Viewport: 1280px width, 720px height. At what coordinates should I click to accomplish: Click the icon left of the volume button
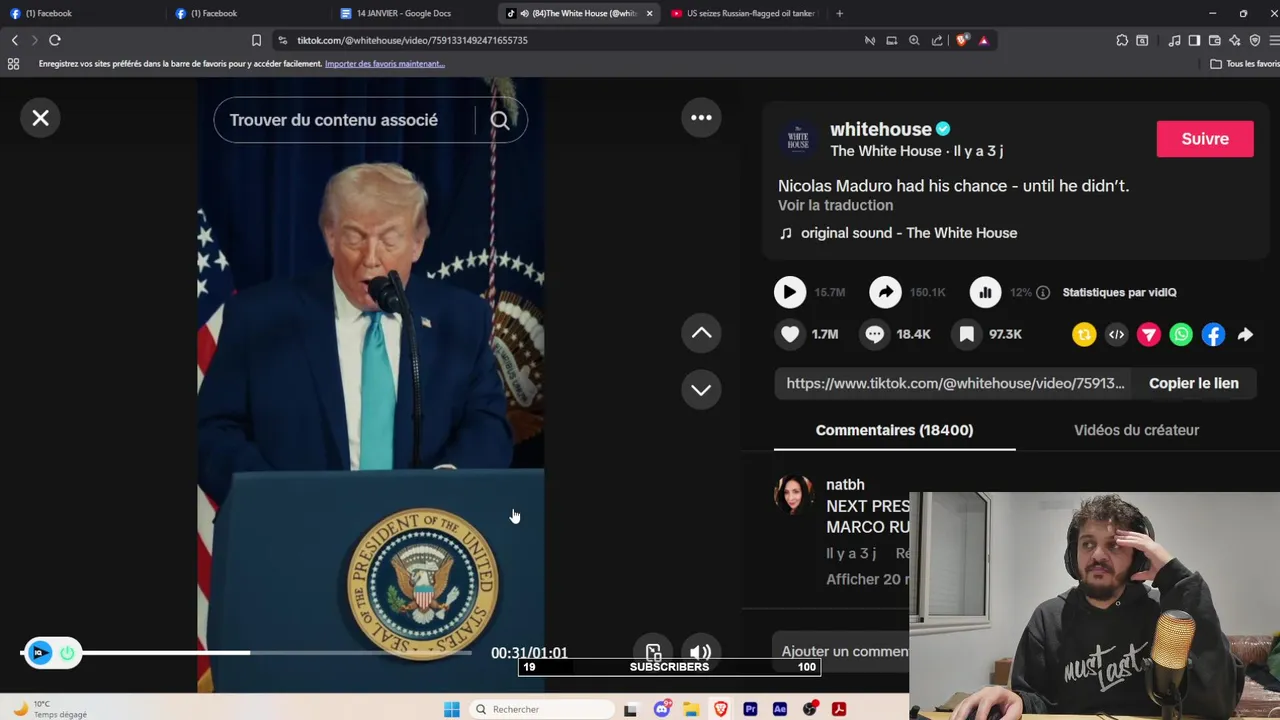pos(653,652)
